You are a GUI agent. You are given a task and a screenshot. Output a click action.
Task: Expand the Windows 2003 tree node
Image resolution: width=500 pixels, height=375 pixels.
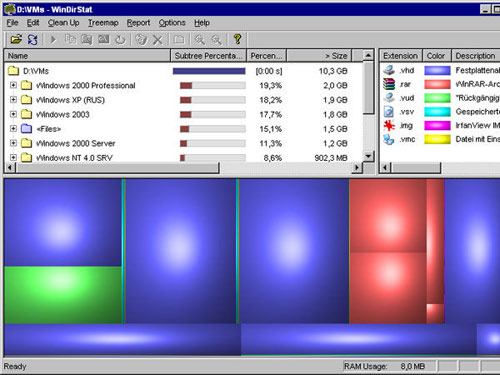pos(13,114)
